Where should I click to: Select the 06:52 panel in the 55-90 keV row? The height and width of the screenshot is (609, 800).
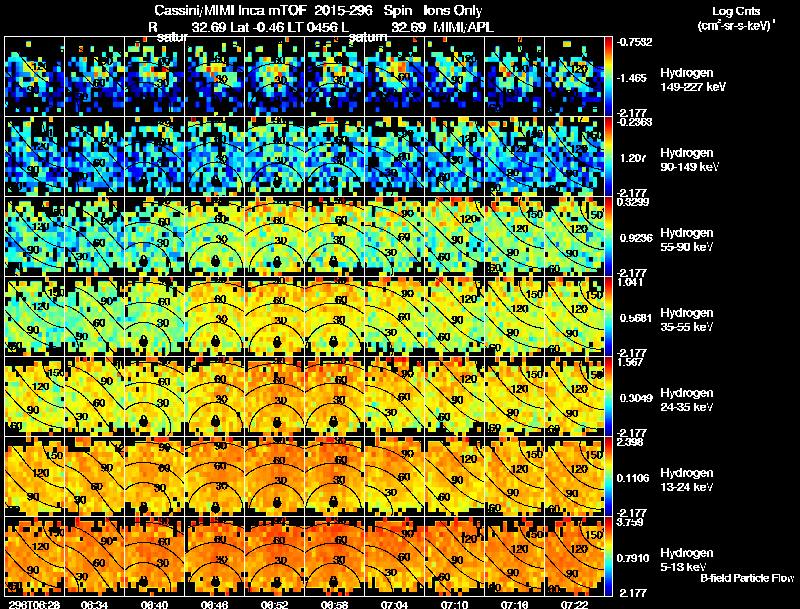[274, 236]
